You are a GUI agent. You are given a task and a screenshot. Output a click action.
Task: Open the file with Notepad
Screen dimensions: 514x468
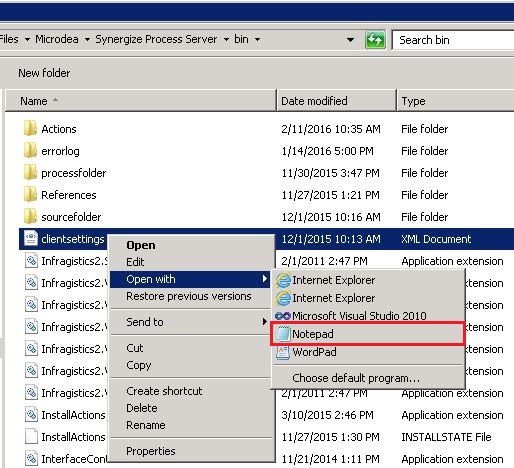click(367, 334)
